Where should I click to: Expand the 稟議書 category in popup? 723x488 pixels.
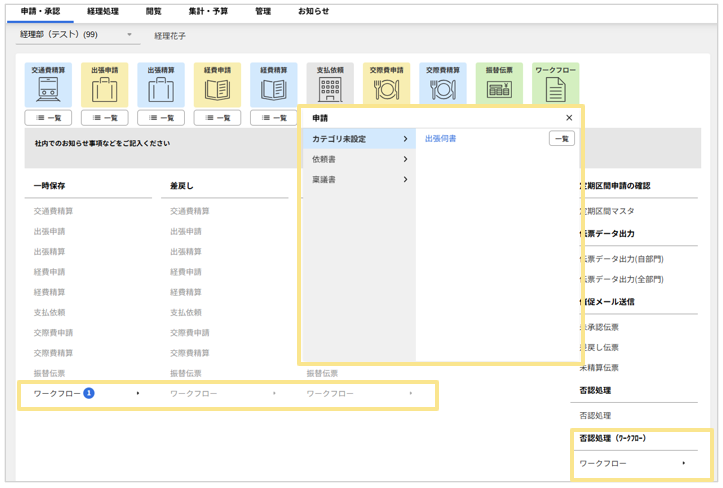pyautogui.click(x=359, y=180)
